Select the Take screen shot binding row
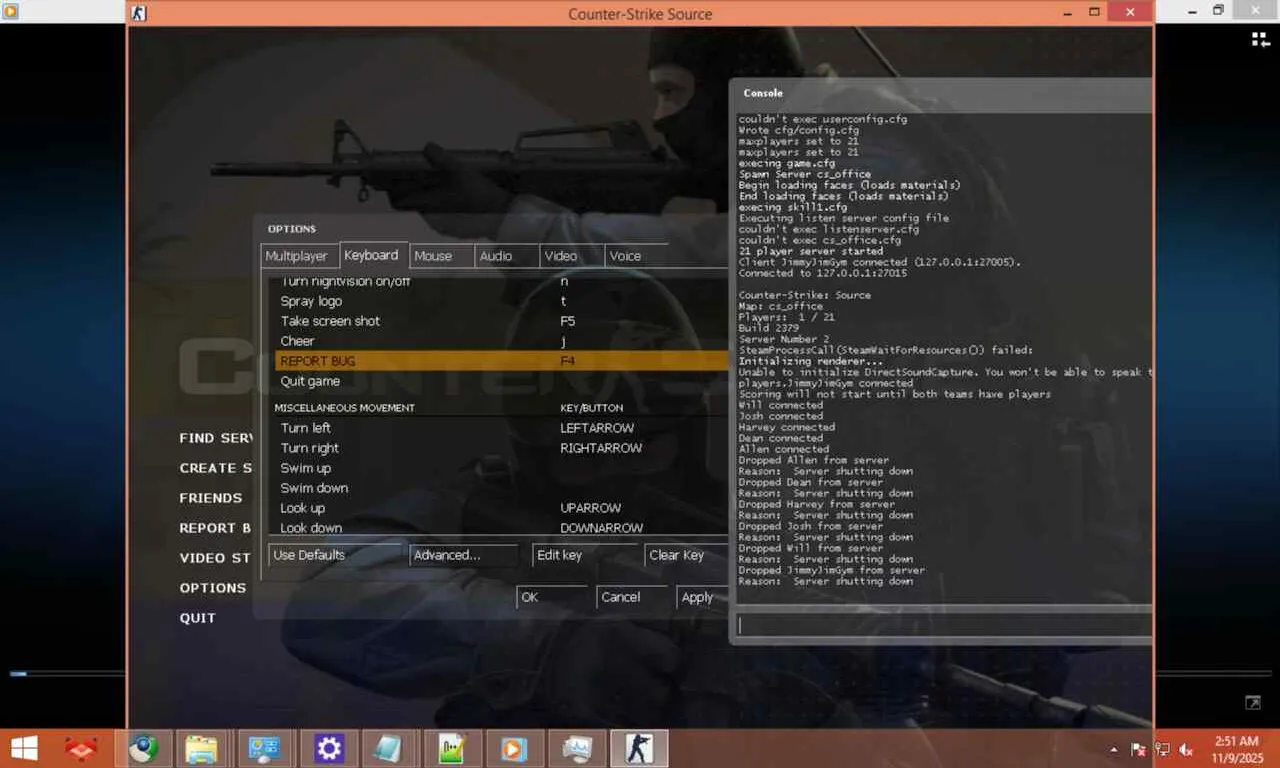Screen dimensions: 1280x768 (x=501, y=321)
